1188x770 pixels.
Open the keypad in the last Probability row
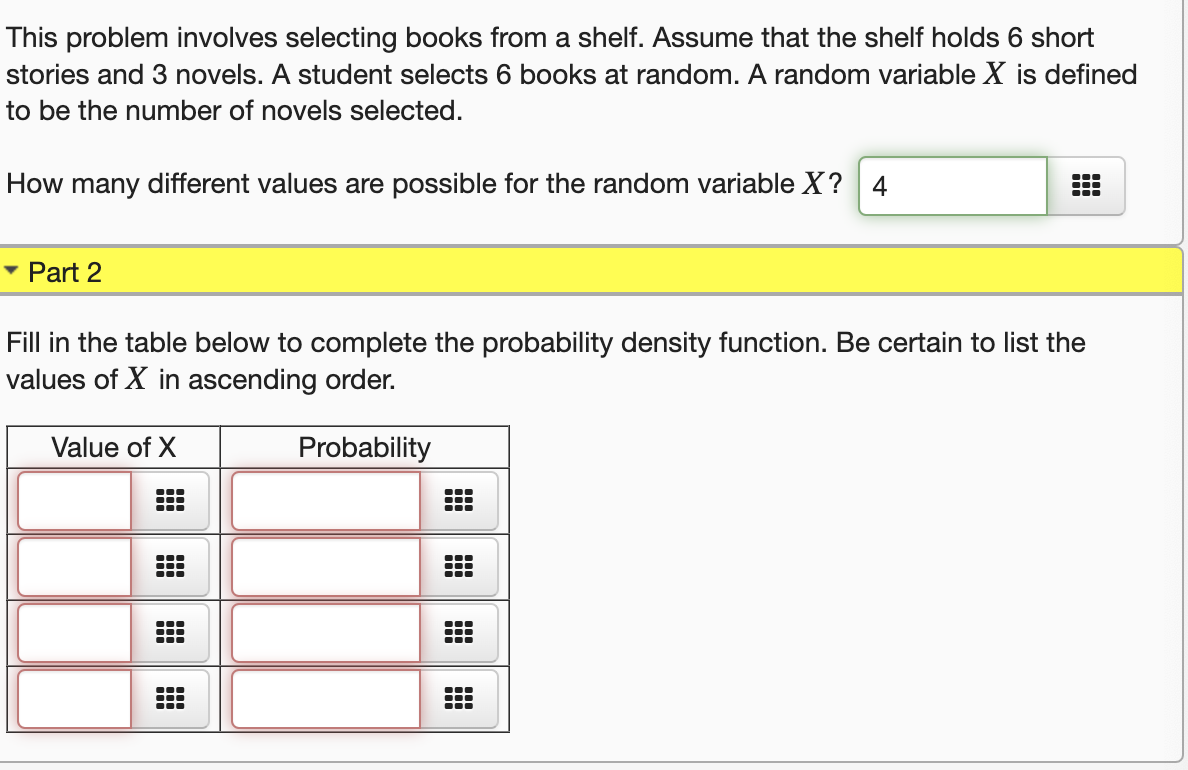click(x=460, y=699)
